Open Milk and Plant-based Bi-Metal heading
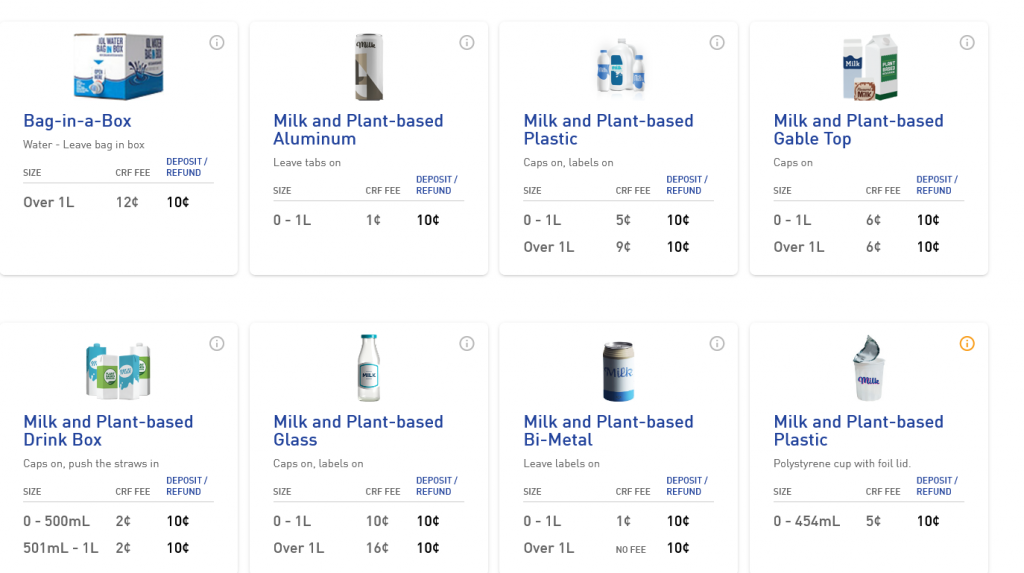This screenshot has width=1024, height=573. tap(608, 431)
